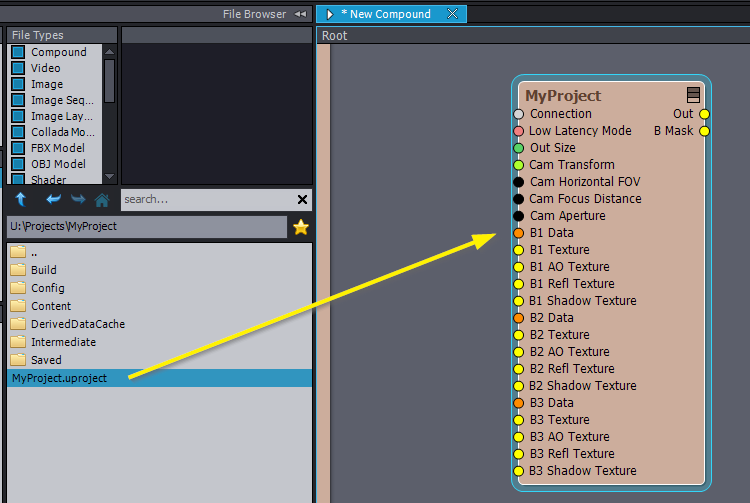This screenshot has width=750, height=503.
Task: Close the New Compound tab
Action: pyautogui.click(x=452, y=14)
